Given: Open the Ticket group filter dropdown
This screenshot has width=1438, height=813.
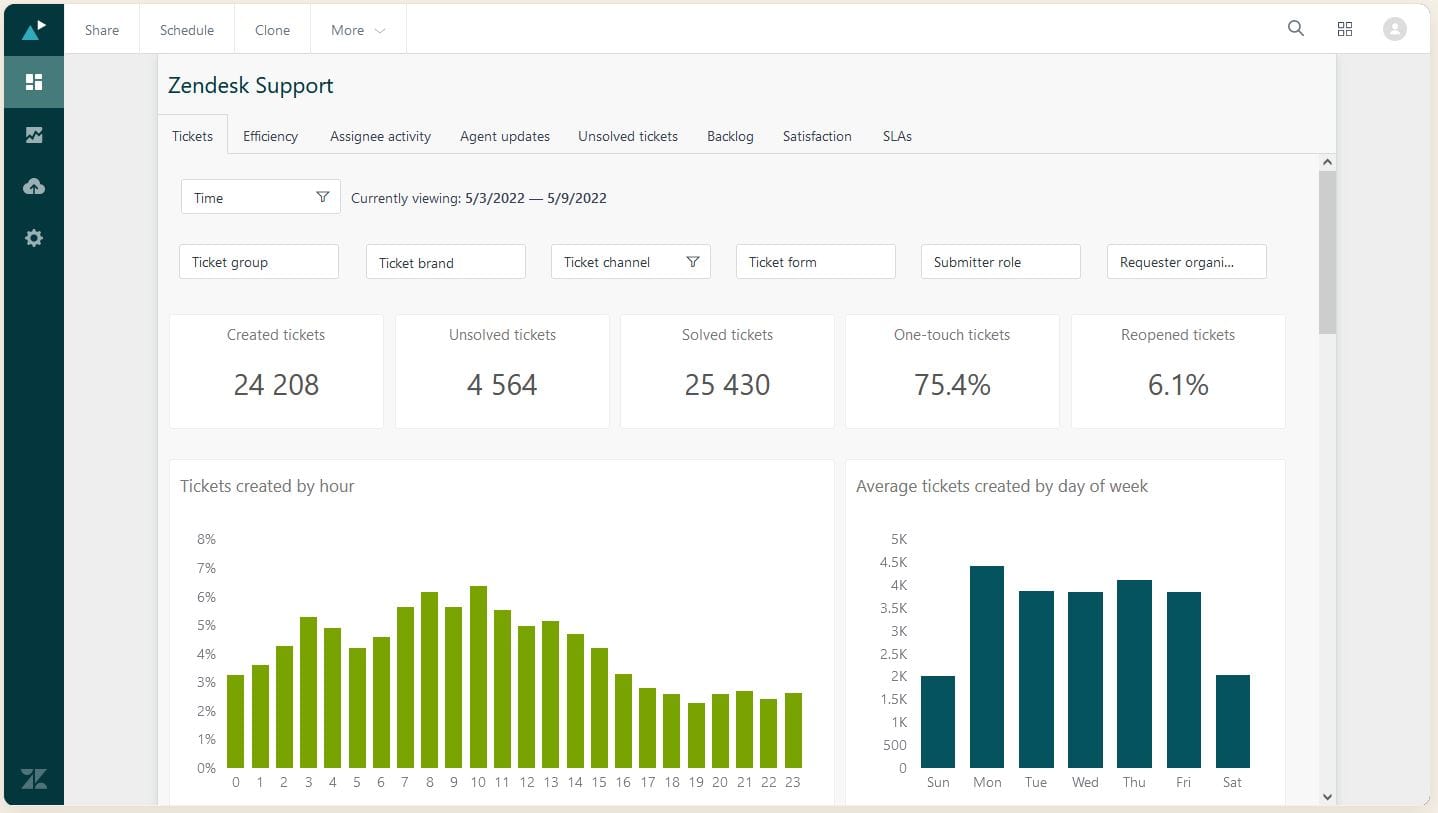Looking at the screenshot, I should click(x=258, y=261).
